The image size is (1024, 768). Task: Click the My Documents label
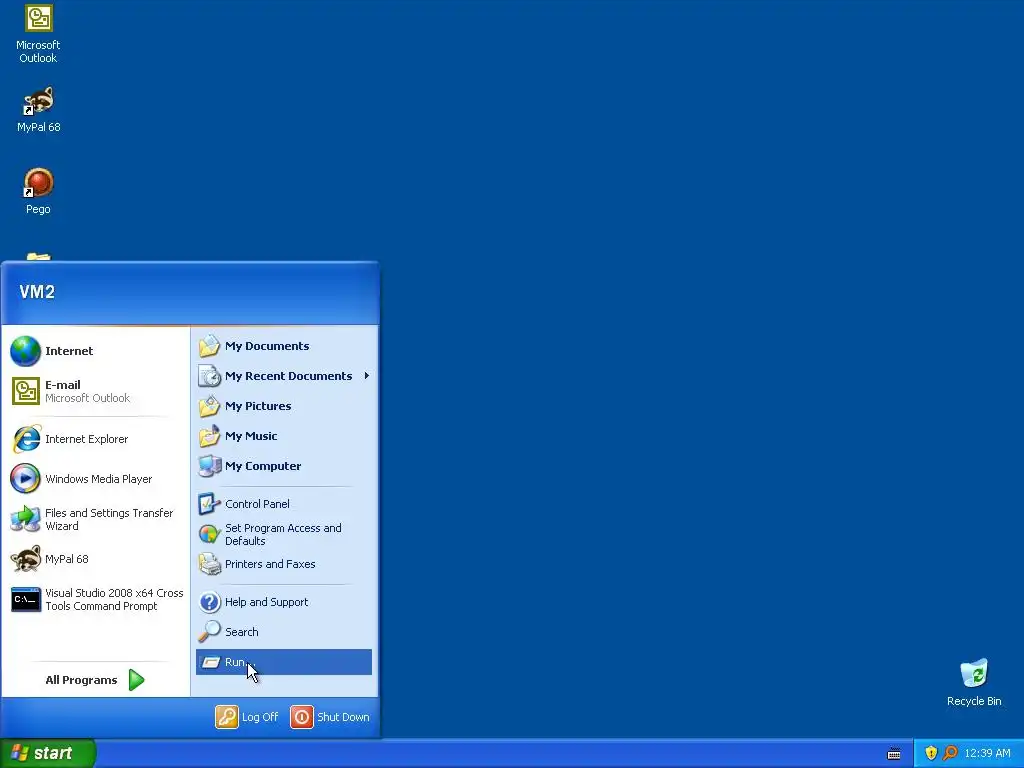[267, 346]
